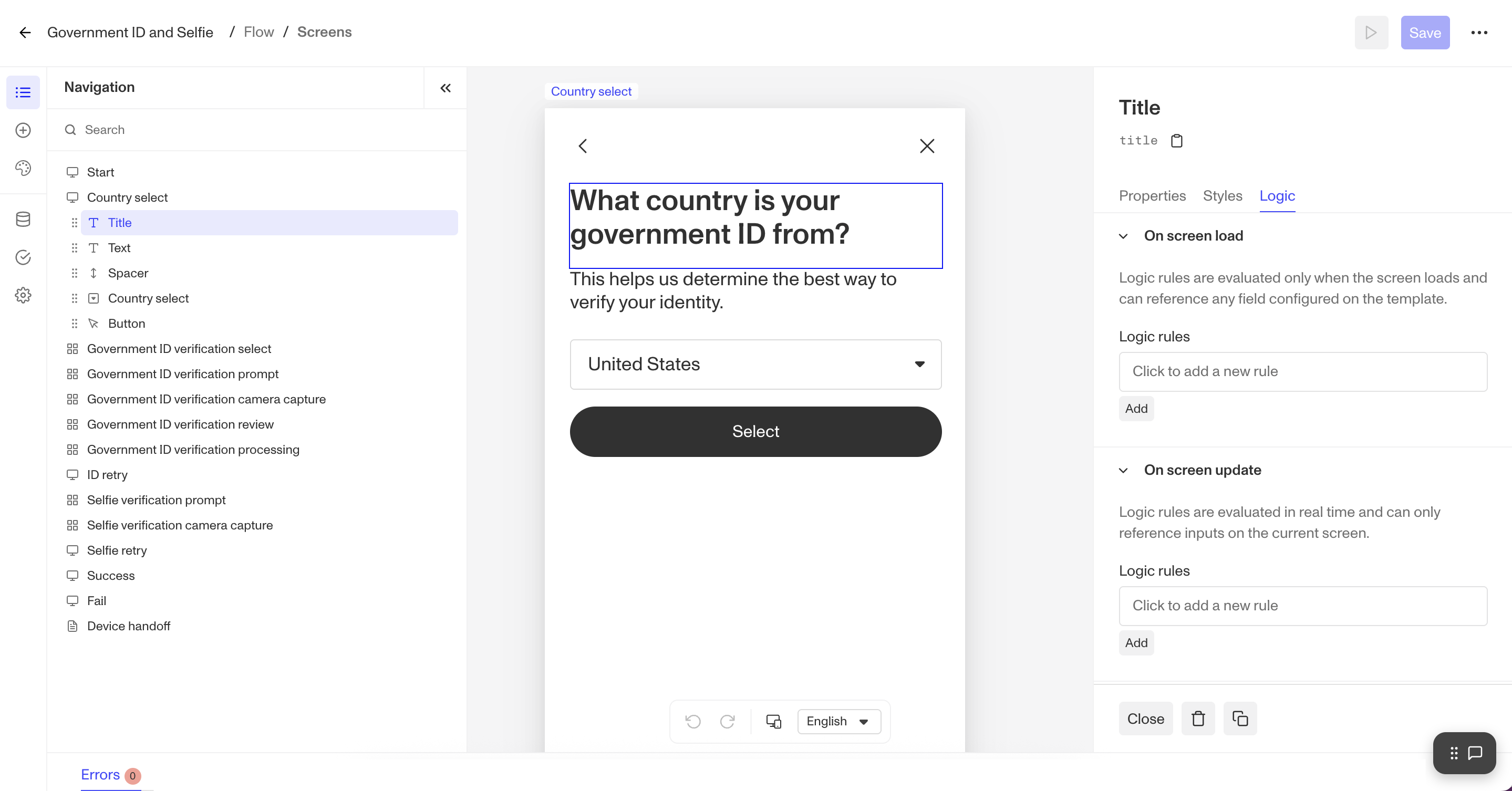Open the settings gear icon in sidebar

[x=23, y=295]
